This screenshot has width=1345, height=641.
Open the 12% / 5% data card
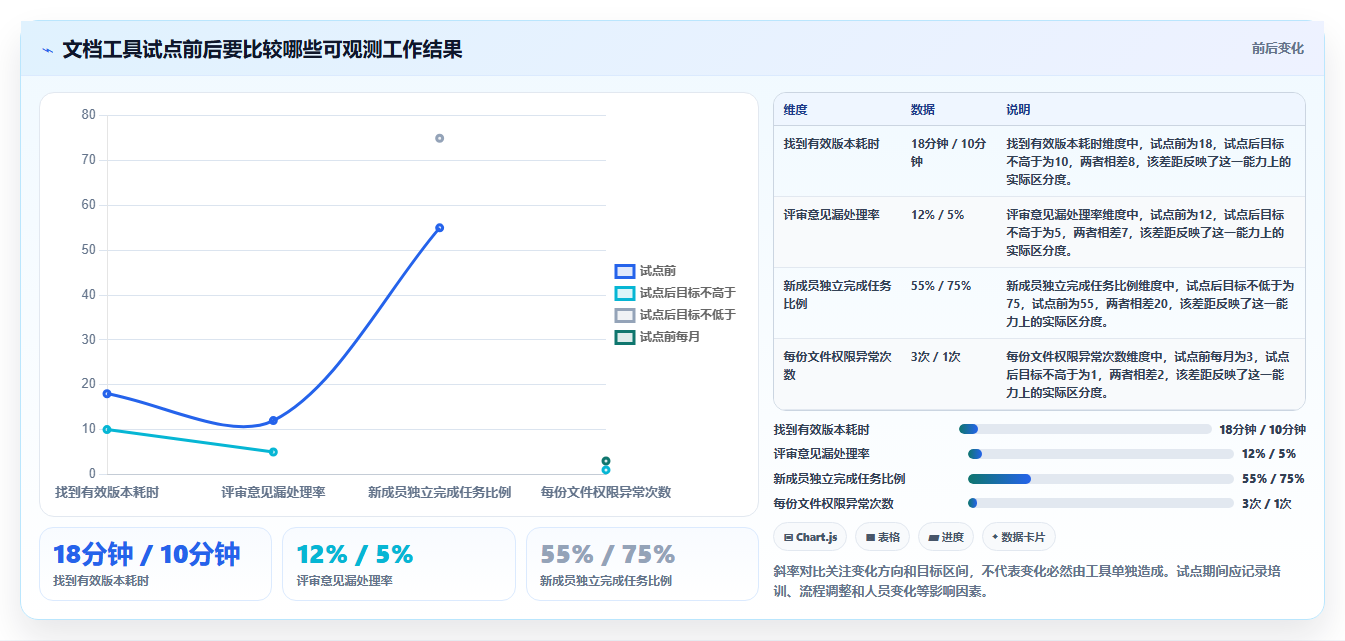tap(399, 564)
